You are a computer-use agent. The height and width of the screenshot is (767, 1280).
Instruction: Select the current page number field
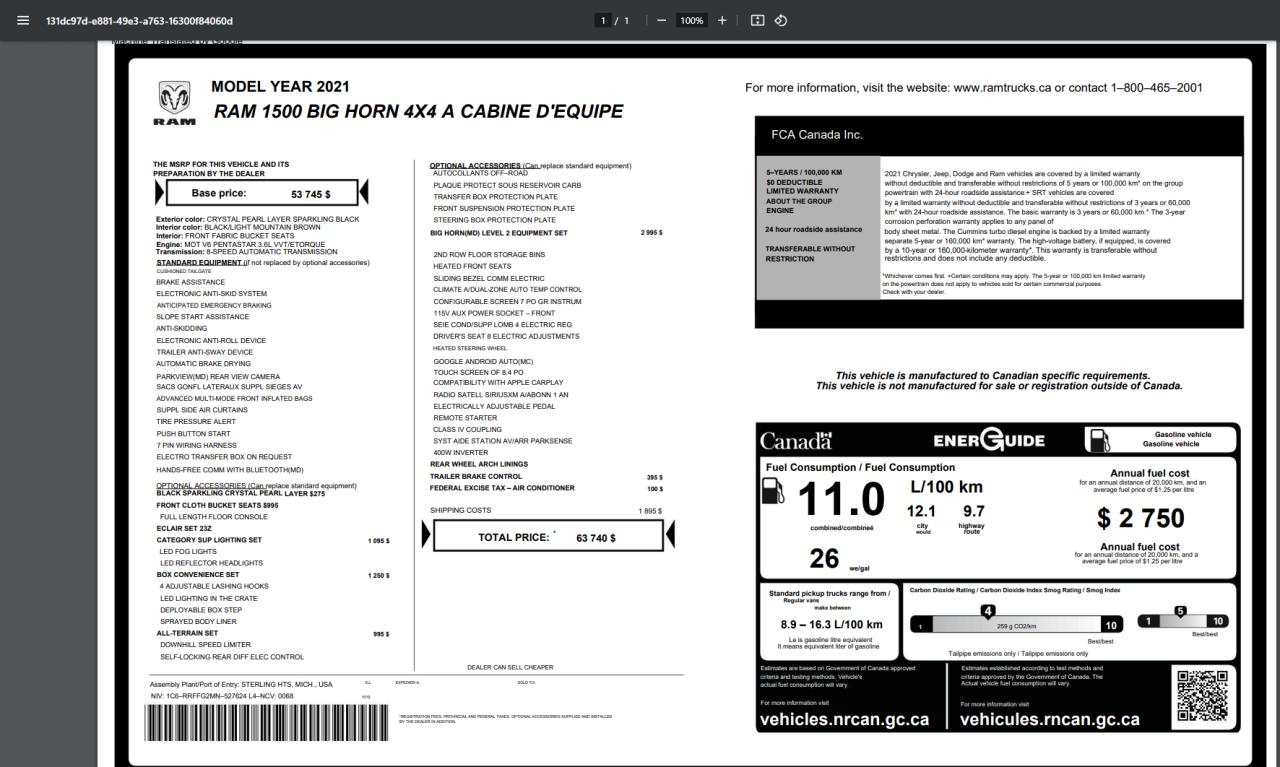coord(602,21)
